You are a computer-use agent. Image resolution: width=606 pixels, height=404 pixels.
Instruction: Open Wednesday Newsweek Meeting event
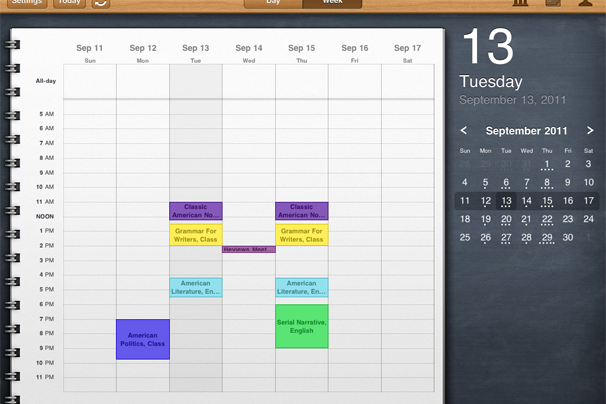[x=248, y=249]
